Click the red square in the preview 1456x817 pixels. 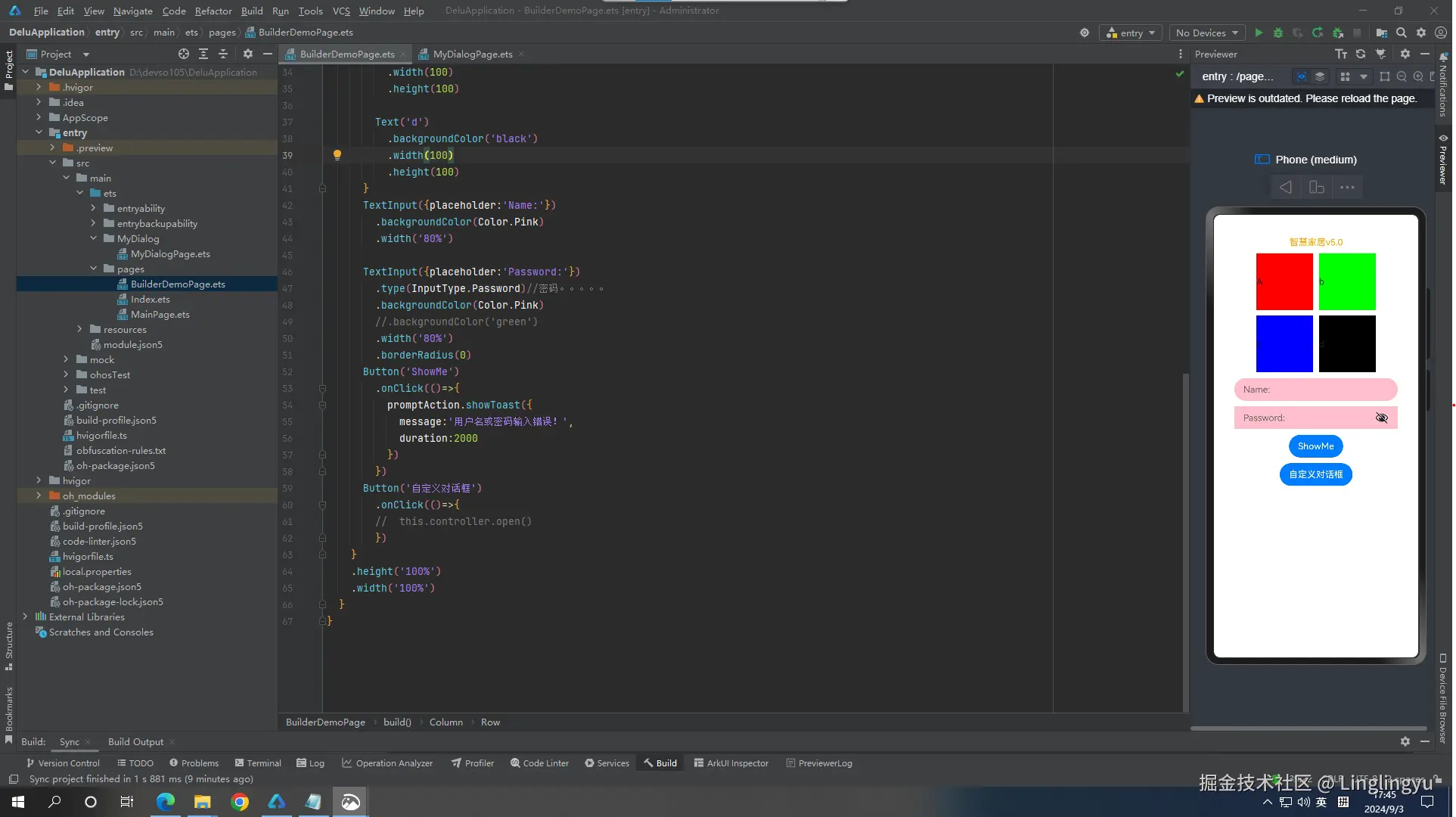(1284, 281)
